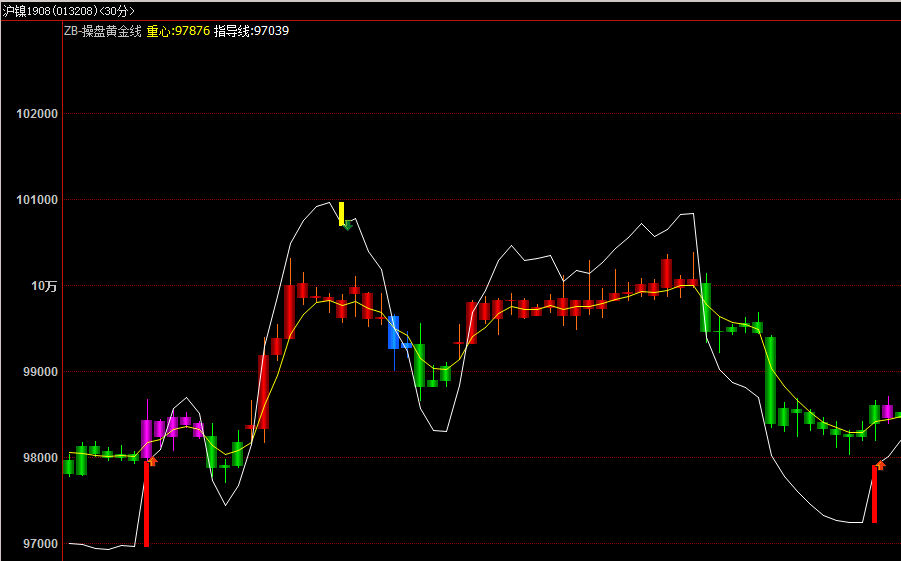The image size is (901, 561).
Task: Click the first orange up arrow near 98000
Action: point(153,461)
